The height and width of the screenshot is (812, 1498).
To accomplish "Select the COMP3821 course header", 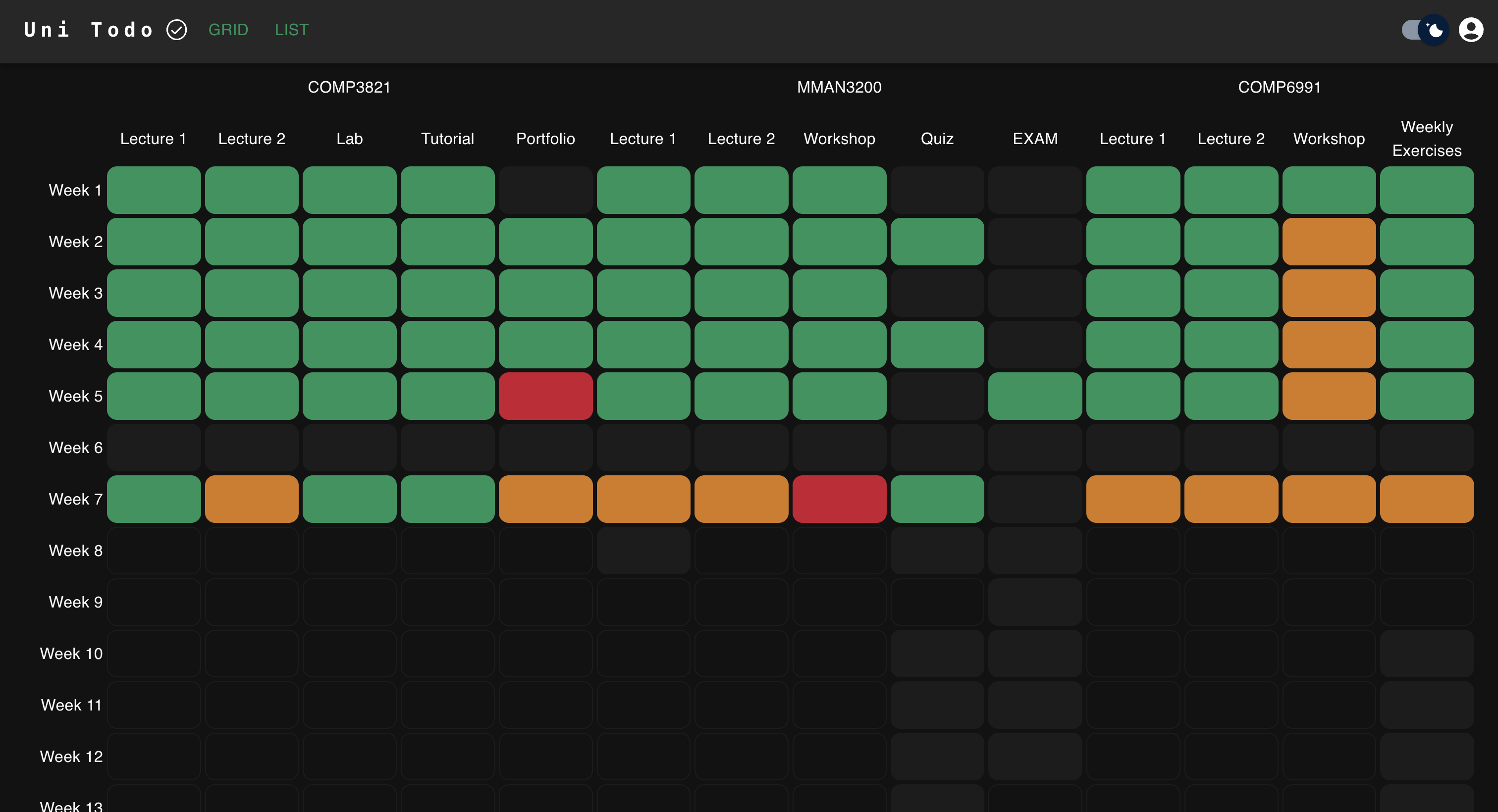I will 349,87.
